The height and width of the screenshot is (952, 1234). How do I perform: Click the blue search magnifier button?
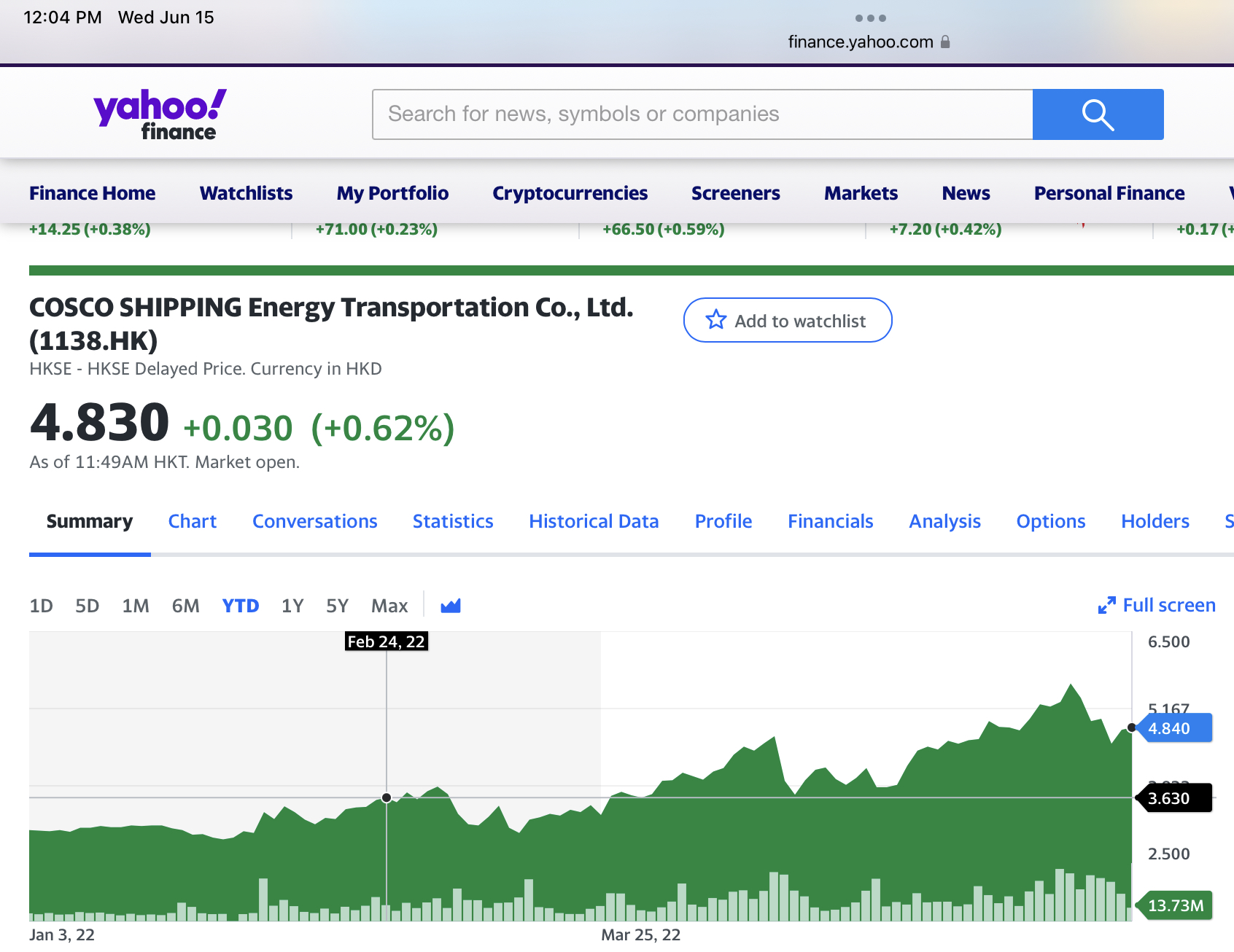pos(1098,114)
